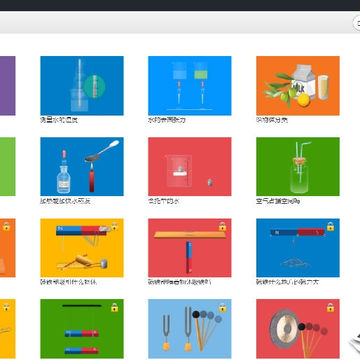Click caption under yellow magnet paperclips thumbnail
The width and height of the screenshot is (360, 360).
(69, 282)
